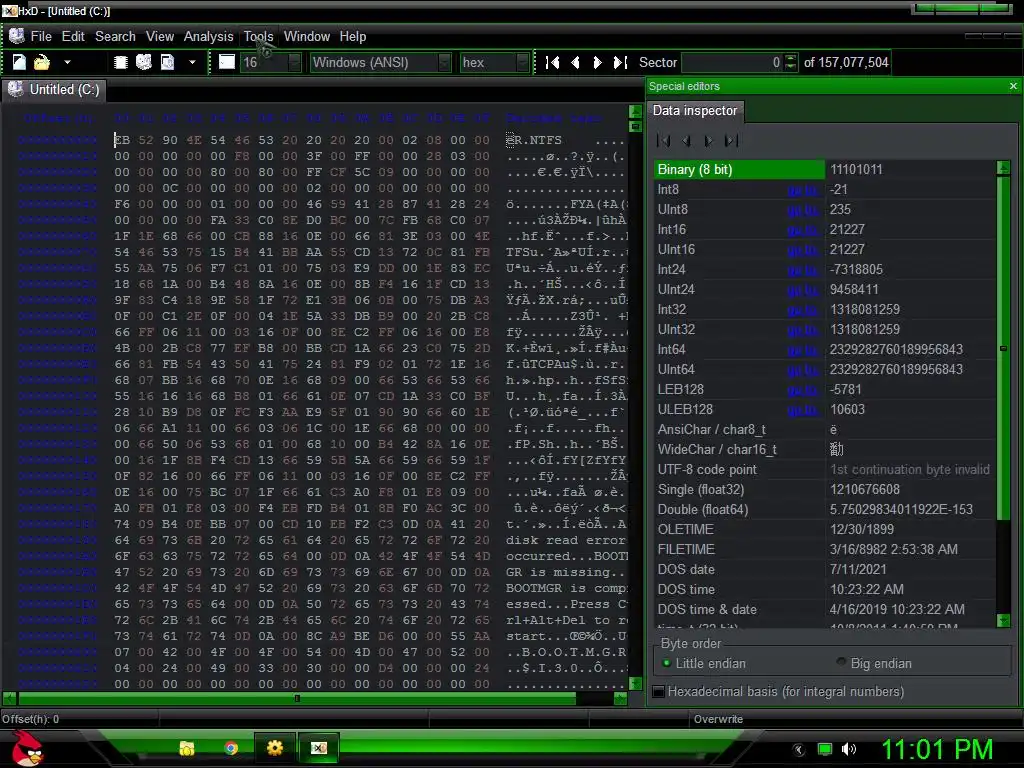
Task: Click hex view horizontal scrollbar right arrow
Action: (x=620, y=699)
